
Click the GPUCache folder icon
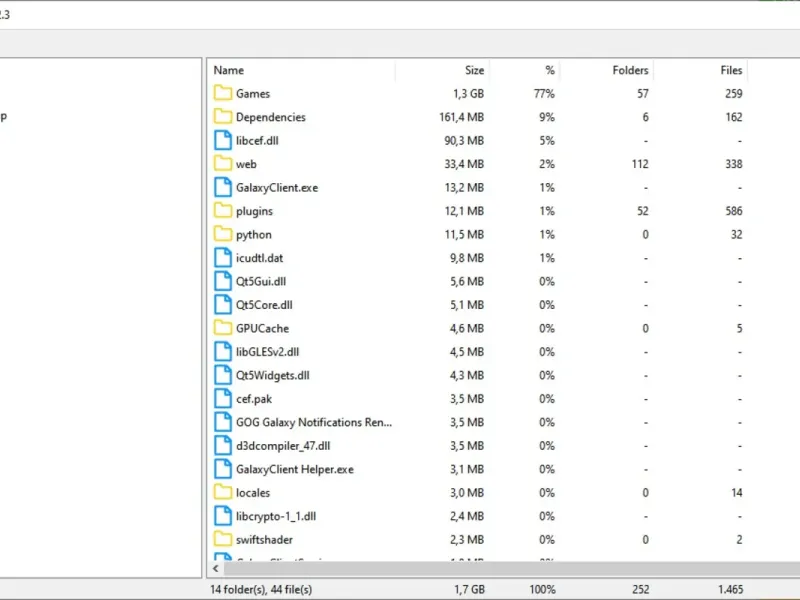222,328
